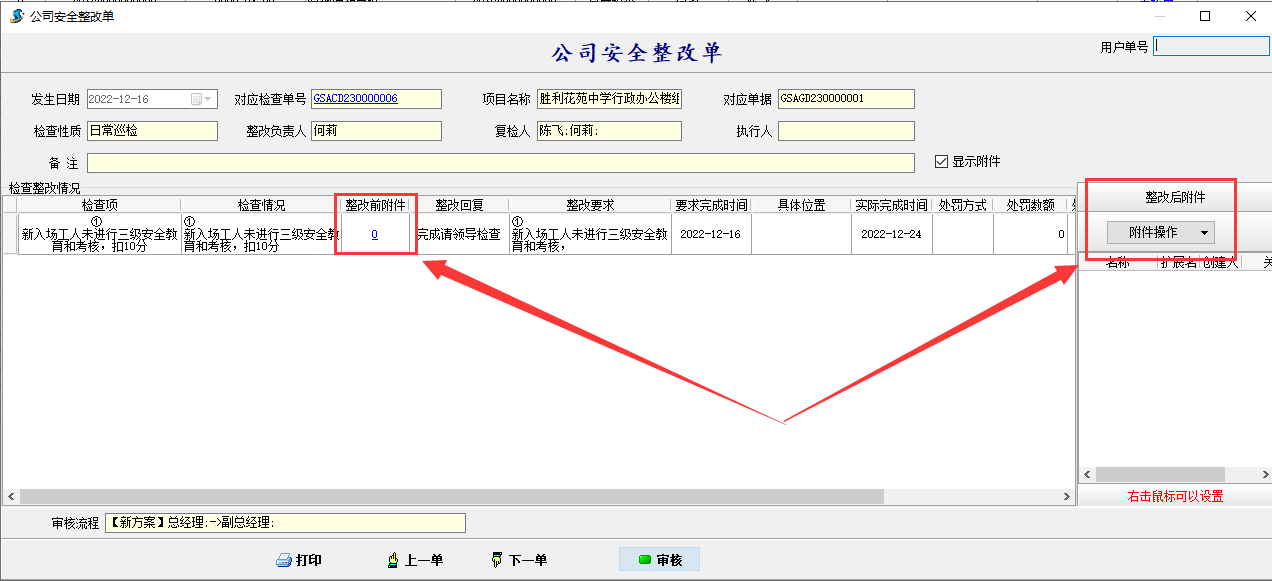Toggle the 显示附件 checkbox
1272x581 pixels.
(940, 161)
